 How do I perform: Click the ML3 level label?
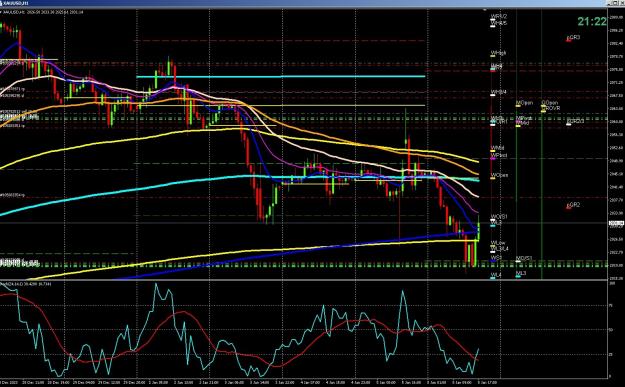pyautogui.click(x=521, y=273)
